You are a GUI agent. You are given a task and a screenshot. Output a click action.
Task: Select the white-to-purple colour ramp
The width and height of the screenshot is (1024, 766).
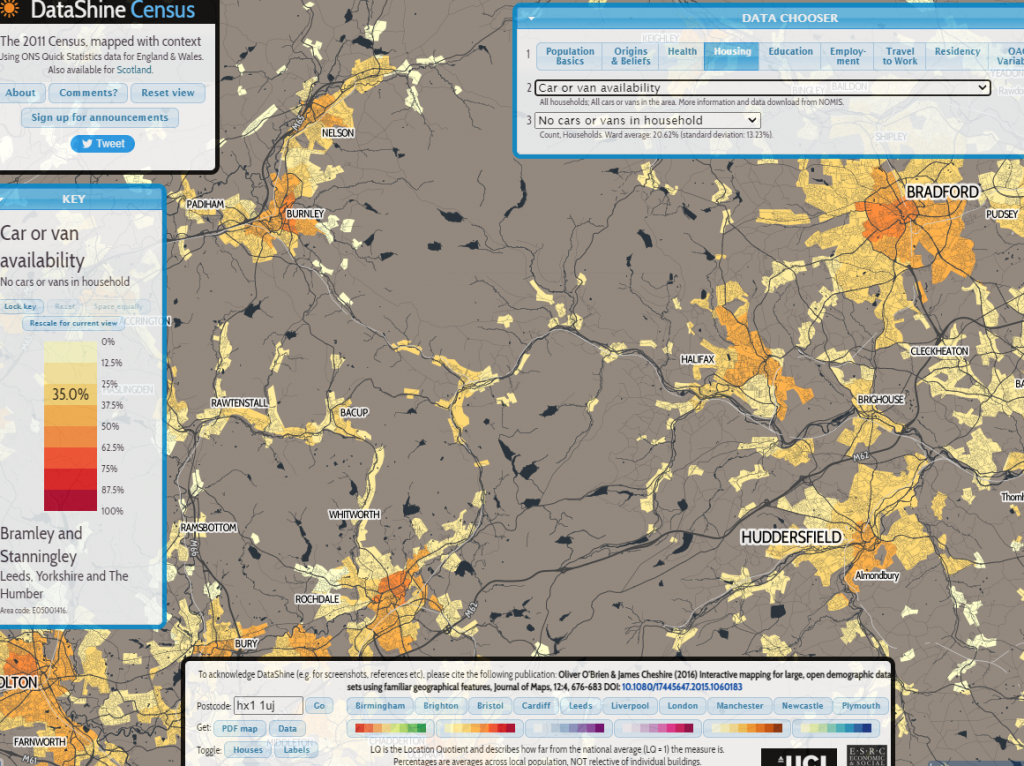point(568,728)
